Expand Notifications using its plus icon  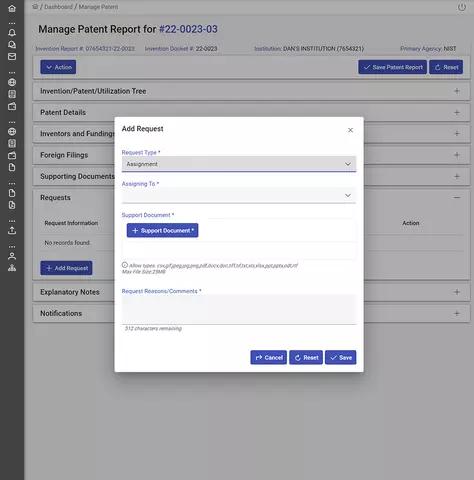pos(457,313)
